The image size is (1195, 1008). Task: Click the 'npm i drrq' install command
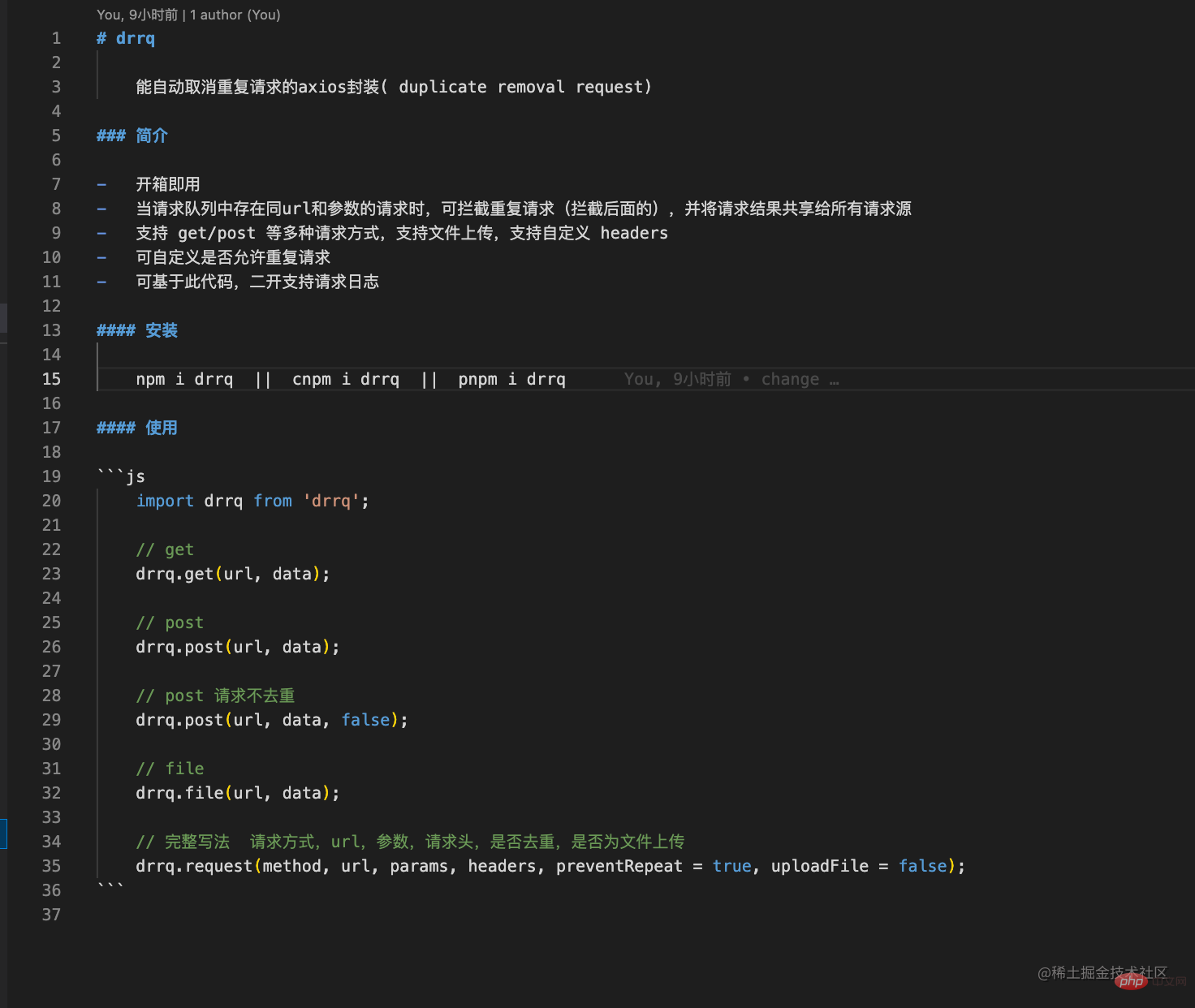[185, 378]
